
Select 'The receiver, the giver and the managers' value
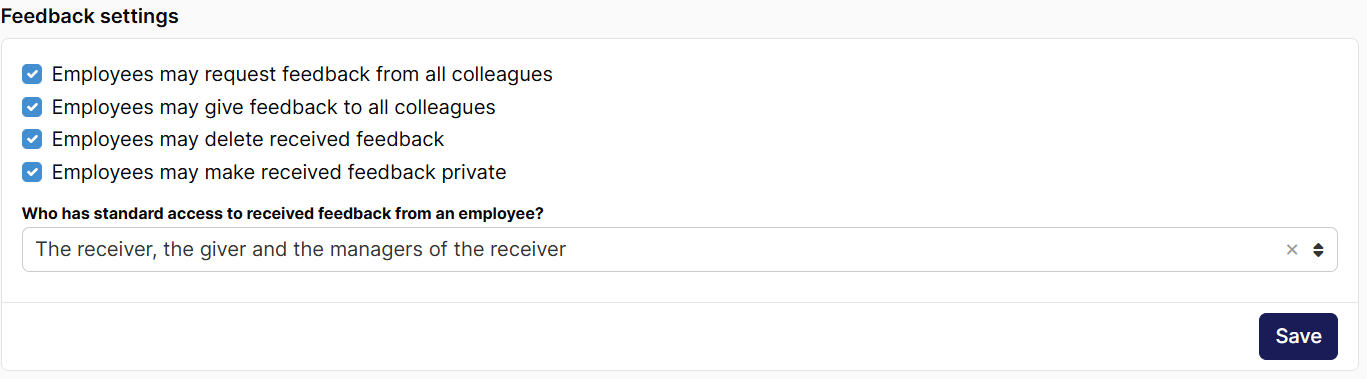point(300,250)
